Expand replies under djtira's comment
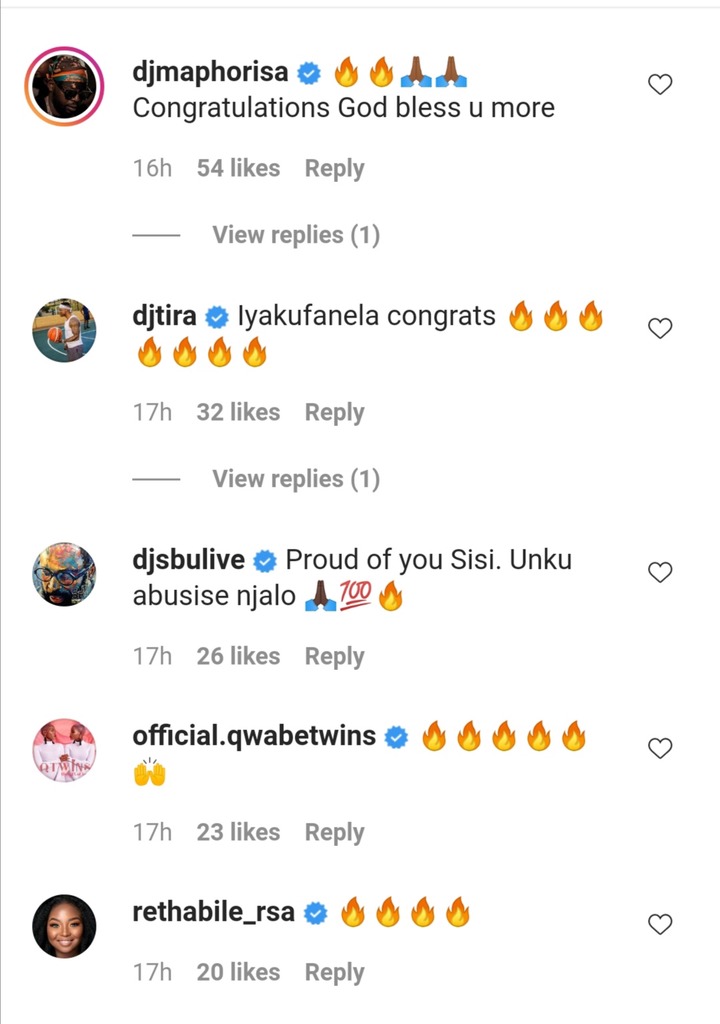The image size is (720, 1024). 296,479
